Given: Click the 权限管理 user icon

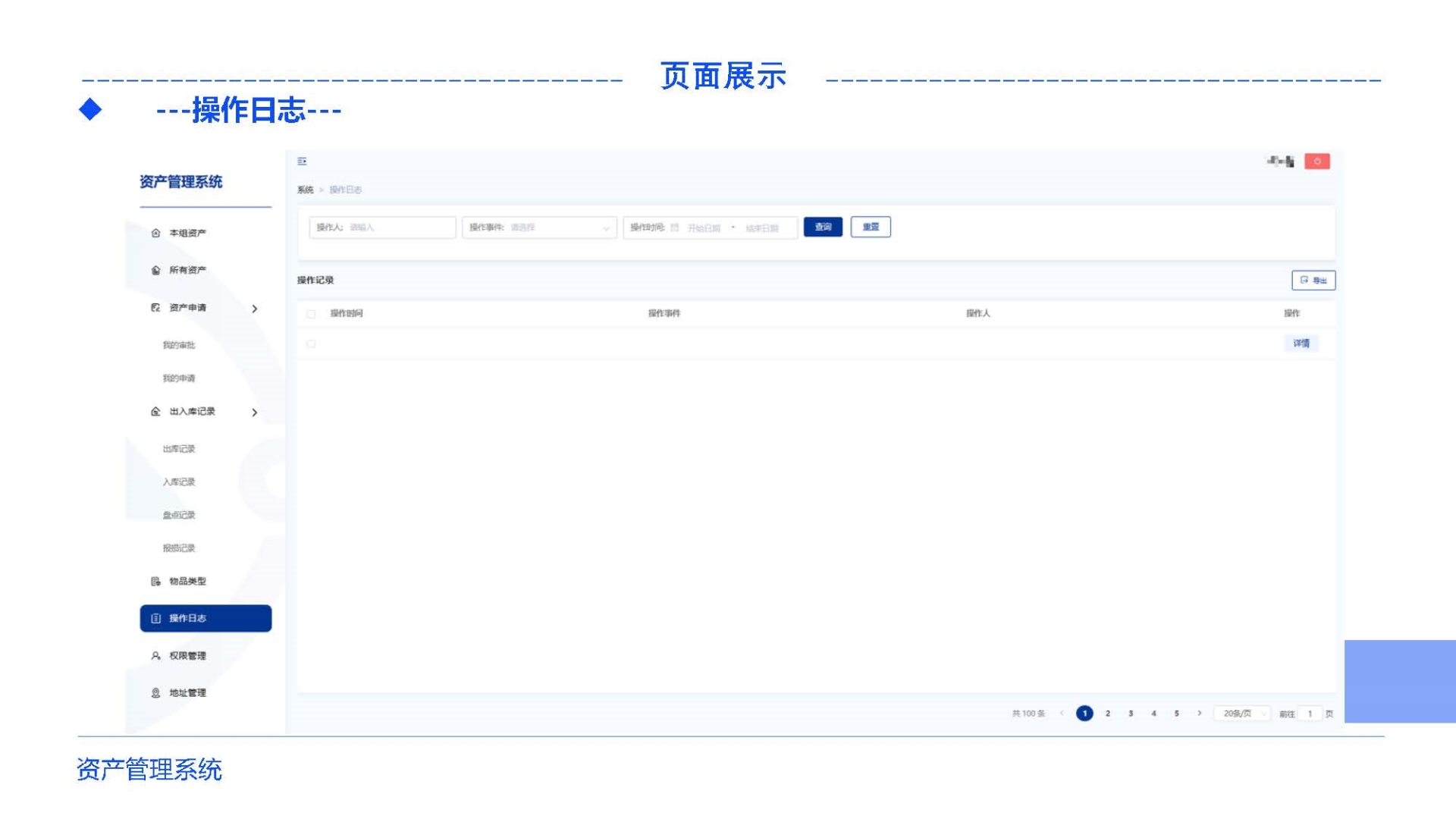Looking at the screenshot, I should point(155,655).
